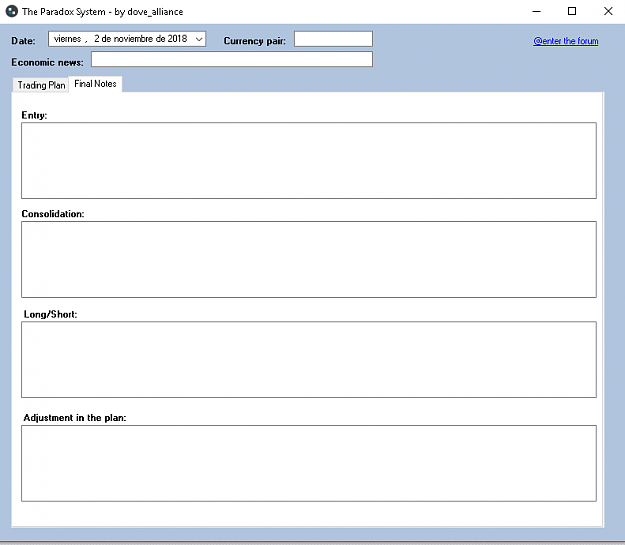Viewport: 625px width, 545px height.
Task: Click the Paradox System app icon in title bar
Action: (12, 11)
